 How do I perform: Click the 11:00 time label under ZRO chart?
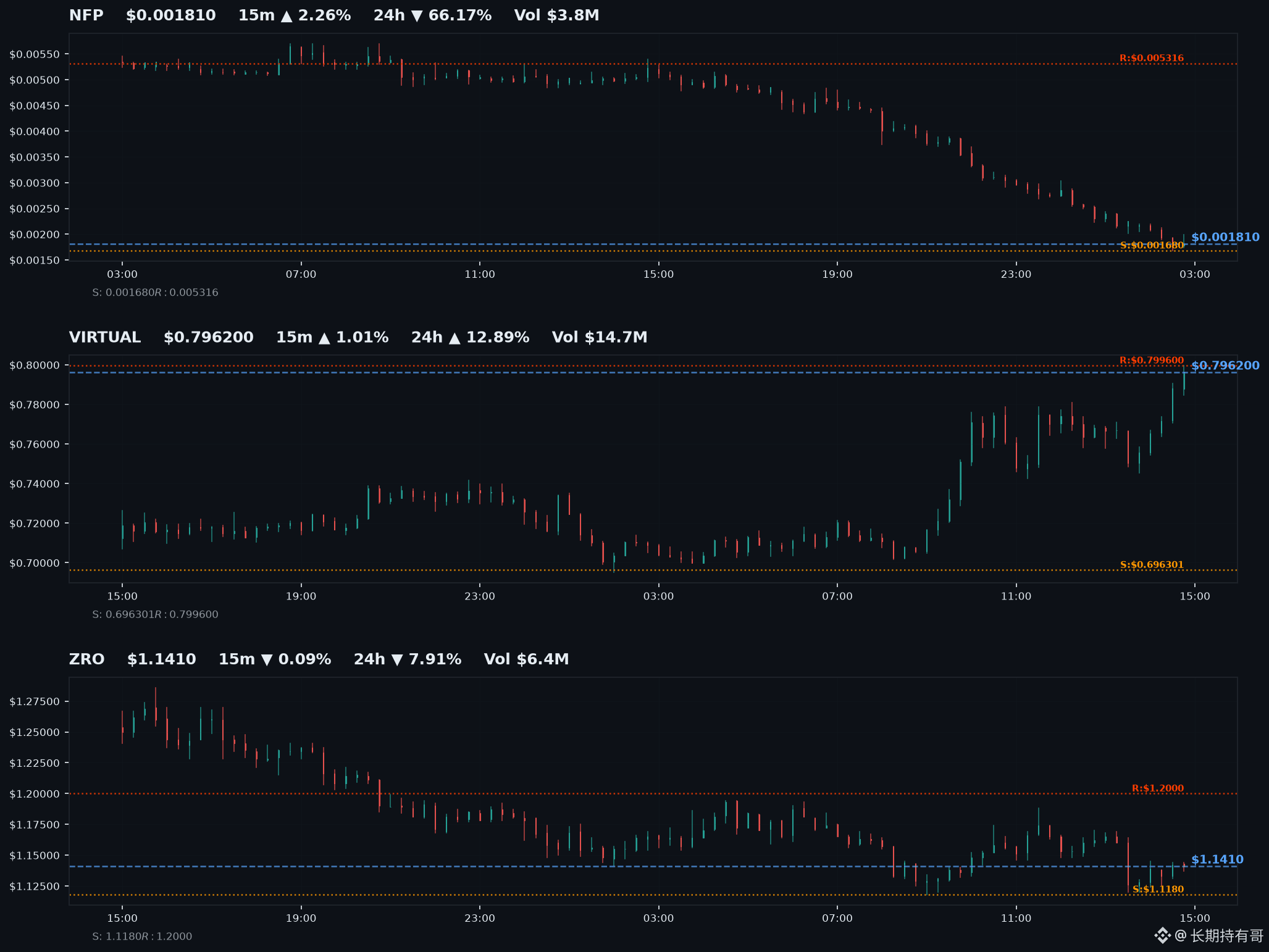(1016, 919)
